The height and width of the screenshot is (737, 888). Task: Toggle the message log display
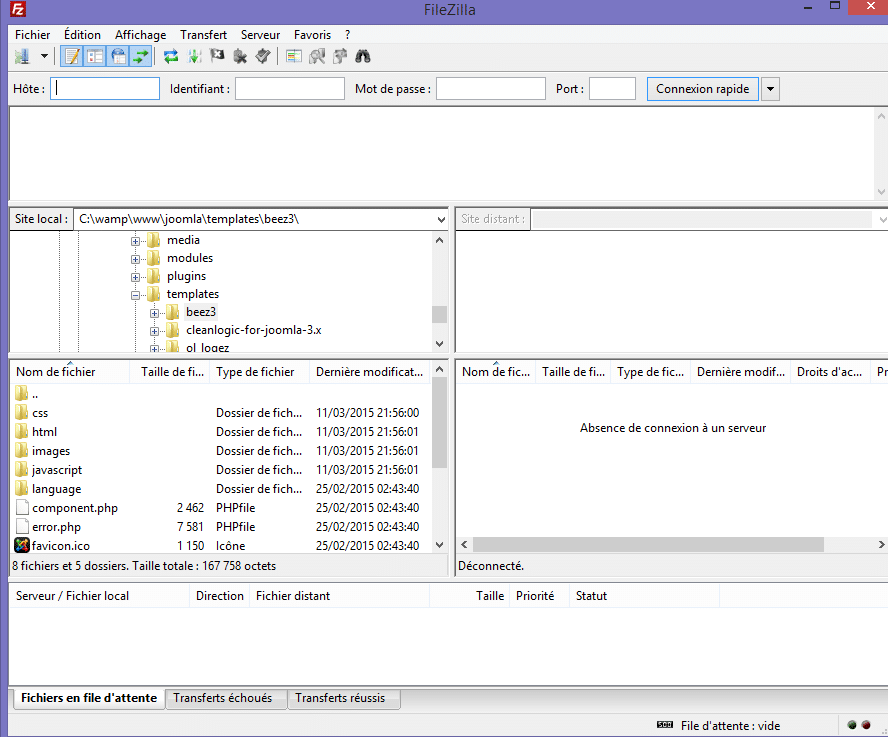tap(72, 56)
